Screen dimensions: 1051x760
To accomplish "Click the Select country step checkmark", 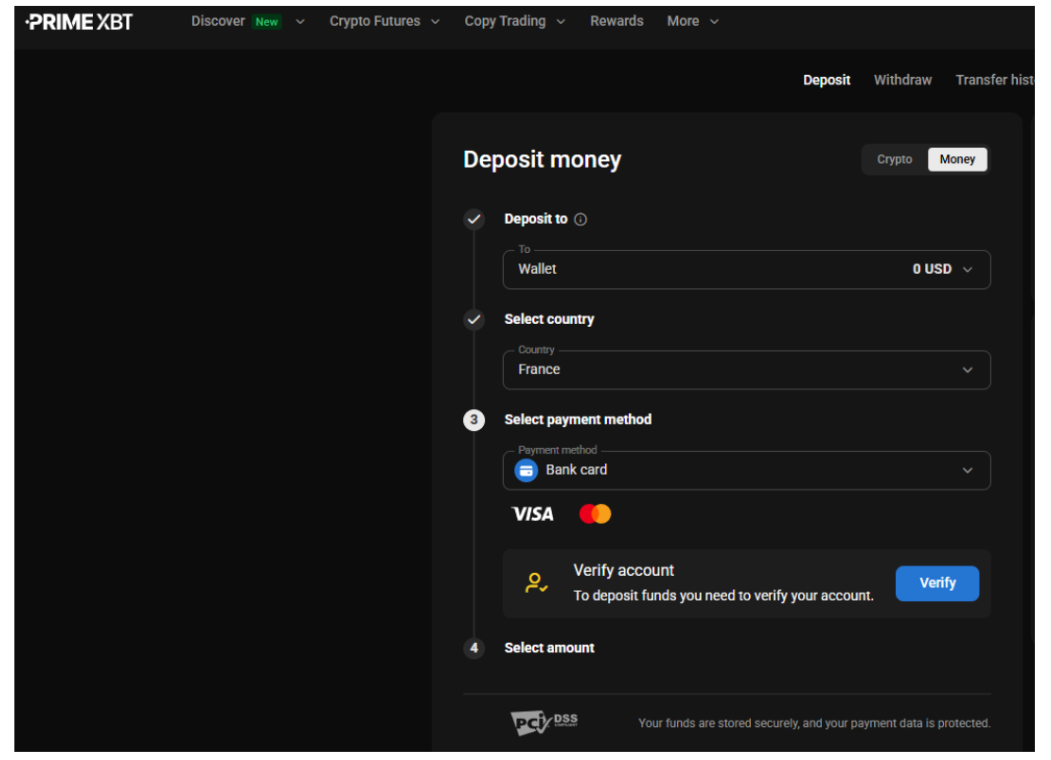I will 474,319.
